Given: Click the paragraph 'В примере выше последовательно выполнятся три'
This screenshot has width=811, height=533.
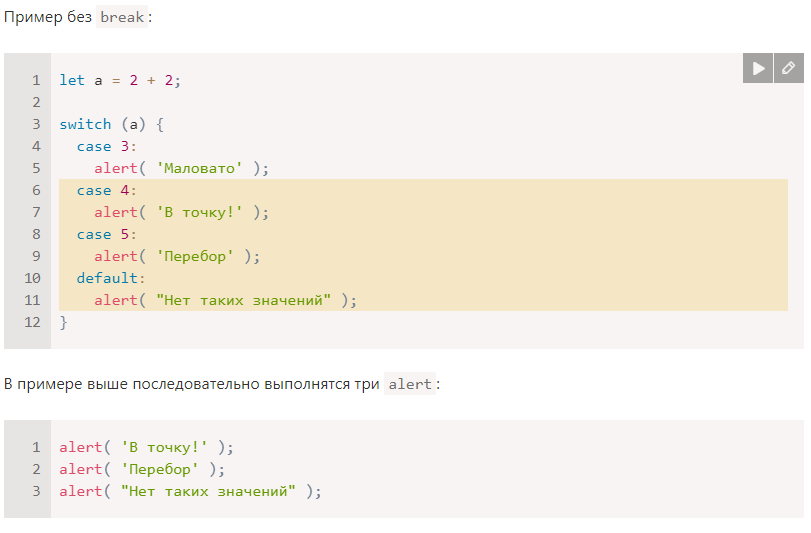Looking at the screenshot, I should [x=192, y=384].
